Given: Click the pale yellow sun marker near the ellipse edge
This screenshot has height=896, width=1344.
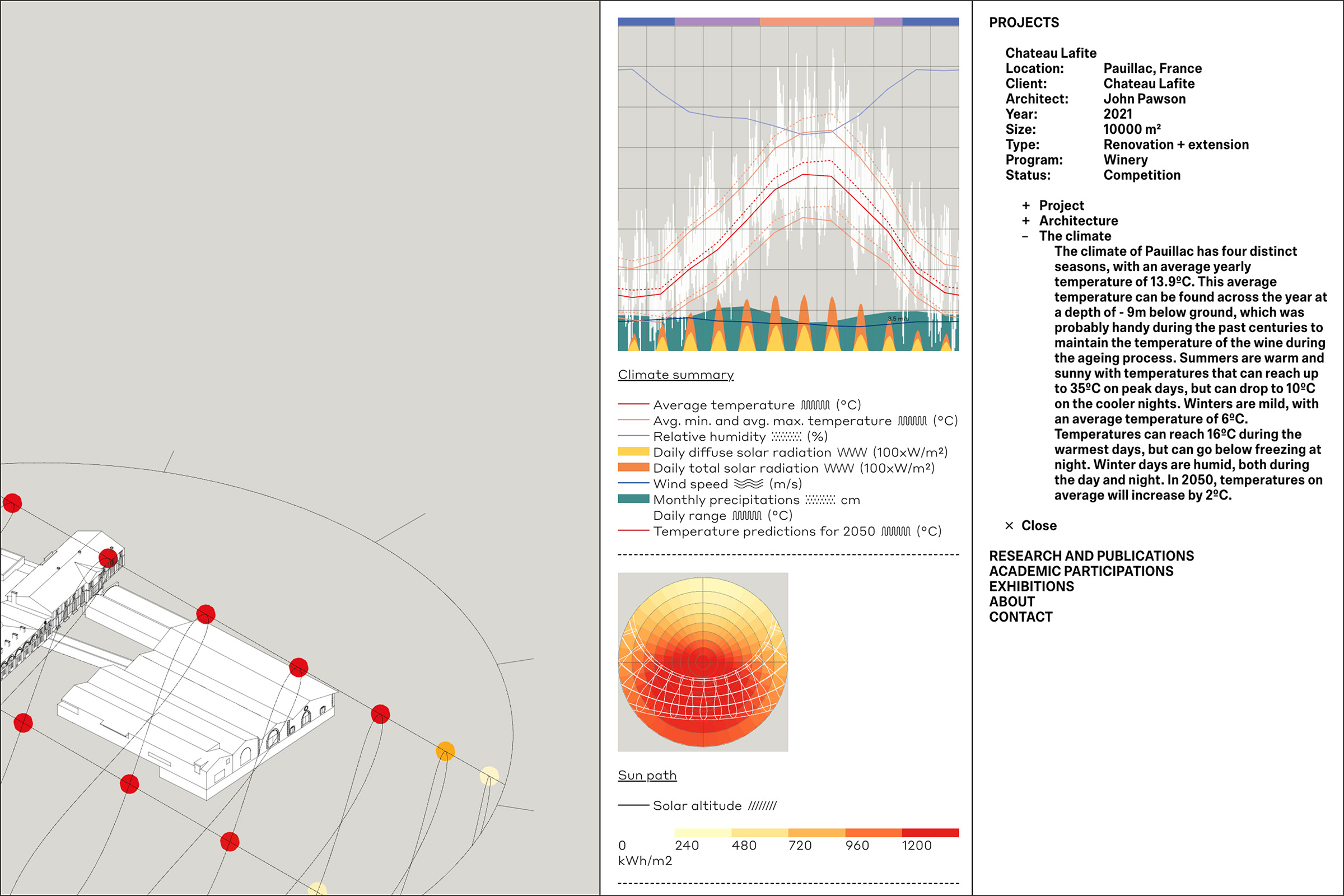Looking at the screenshot, I should click(x=489, y=776).
